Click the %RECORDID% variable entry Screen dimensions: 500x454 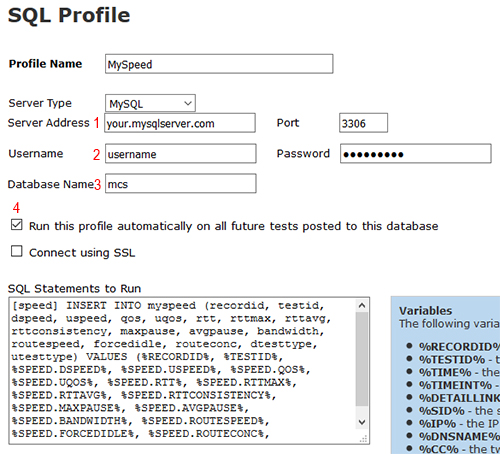pyautogui.click(x=459, y=347)
